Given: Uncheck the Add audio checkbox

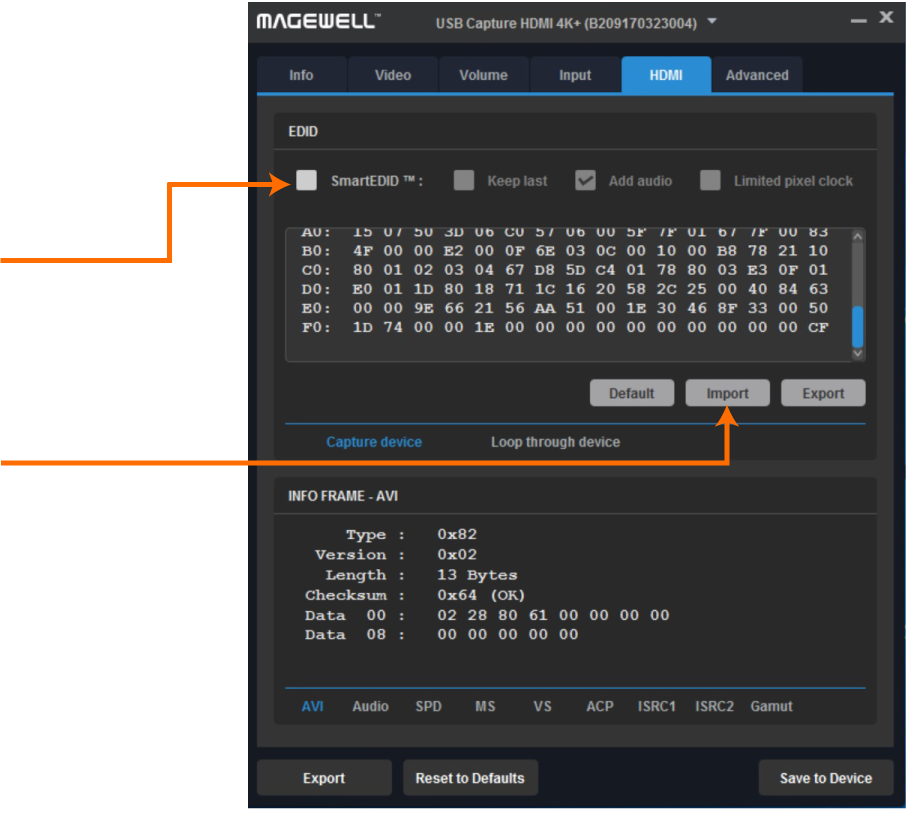Looking at the screenshot, I should (x=586, y=180).
